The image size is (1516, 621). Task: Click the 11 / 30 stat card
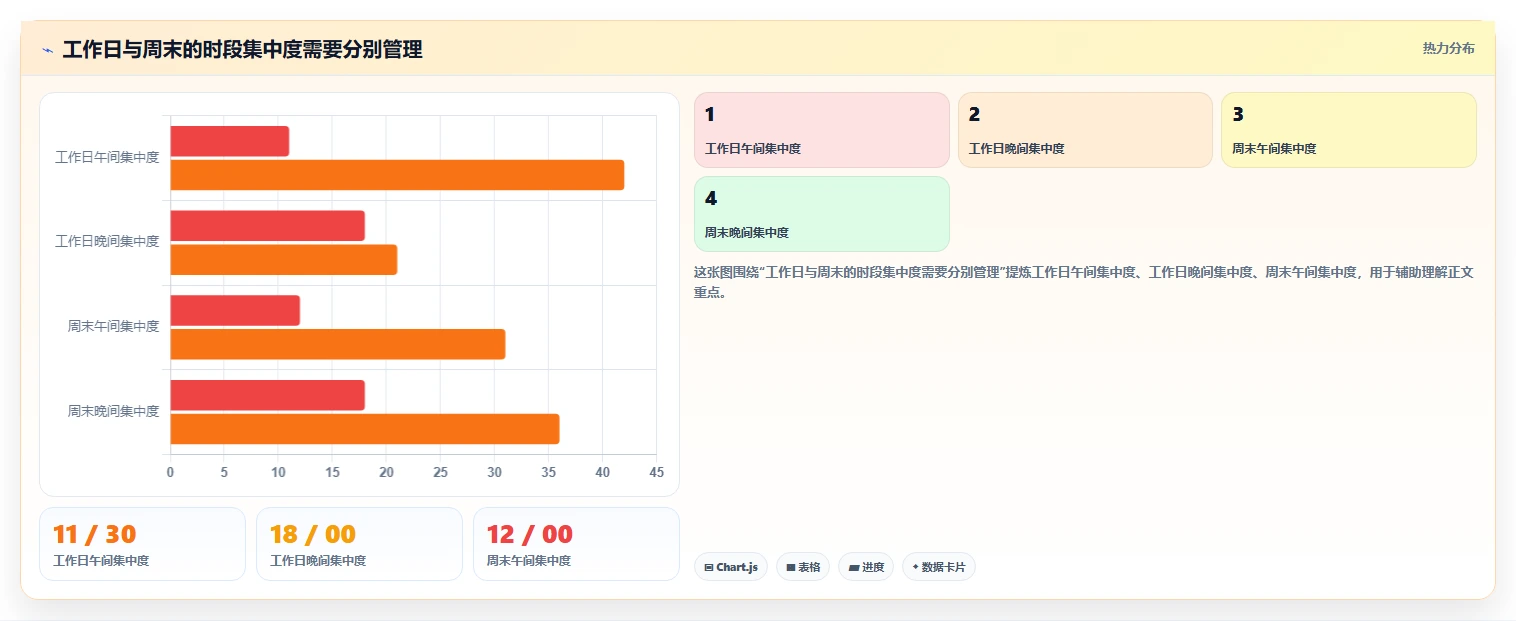click(142, 544)
